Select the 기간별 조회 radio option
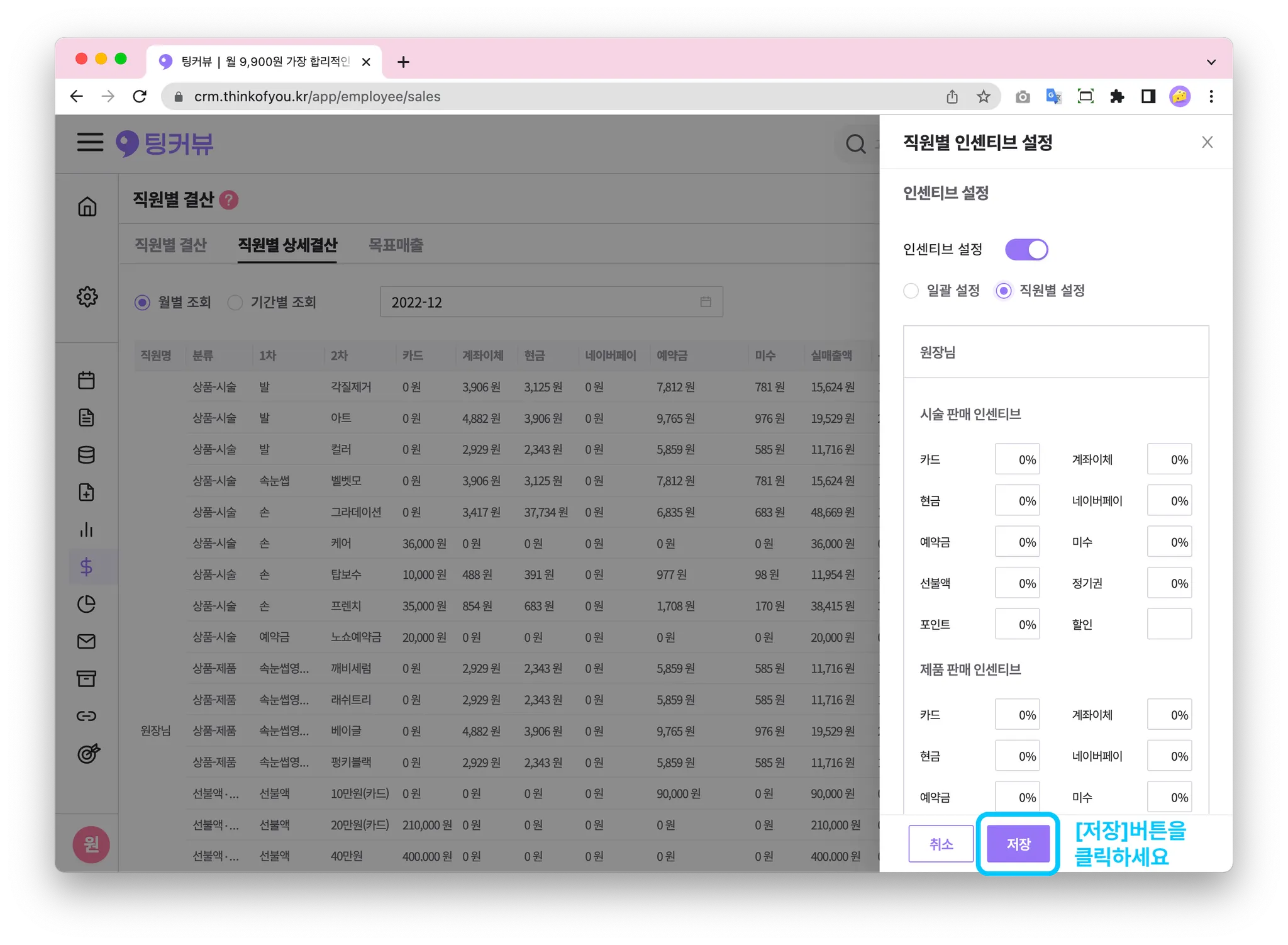1288x945 pixels. (x=235, y=303)
